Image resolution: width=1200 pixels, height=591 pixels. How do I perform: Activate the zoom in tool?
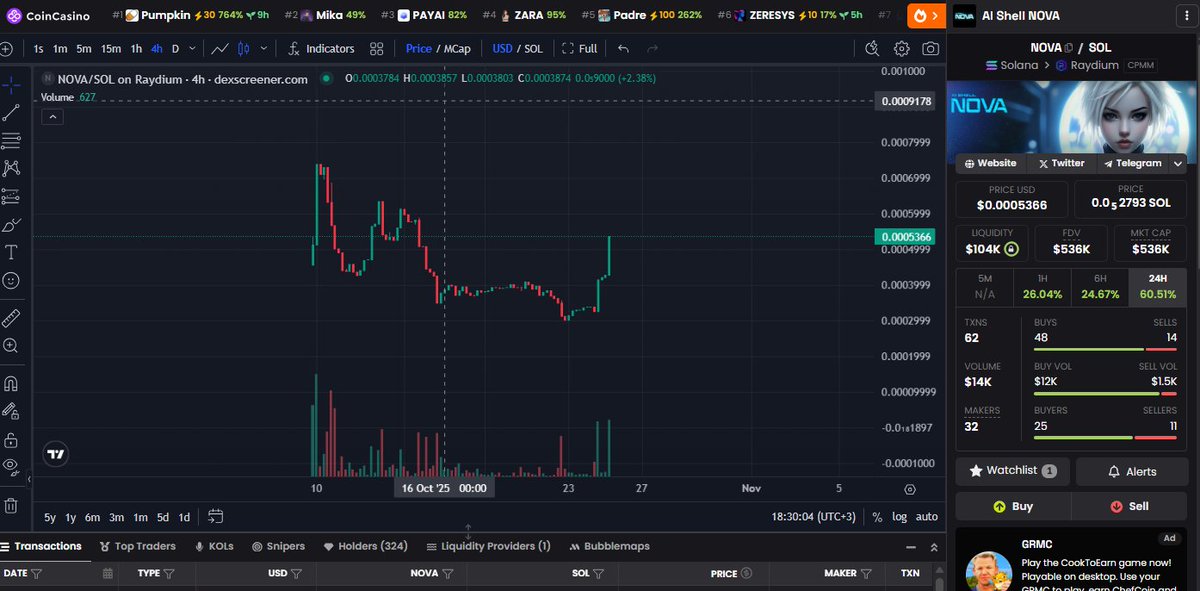pyautogui.click(x=11, y=346)
